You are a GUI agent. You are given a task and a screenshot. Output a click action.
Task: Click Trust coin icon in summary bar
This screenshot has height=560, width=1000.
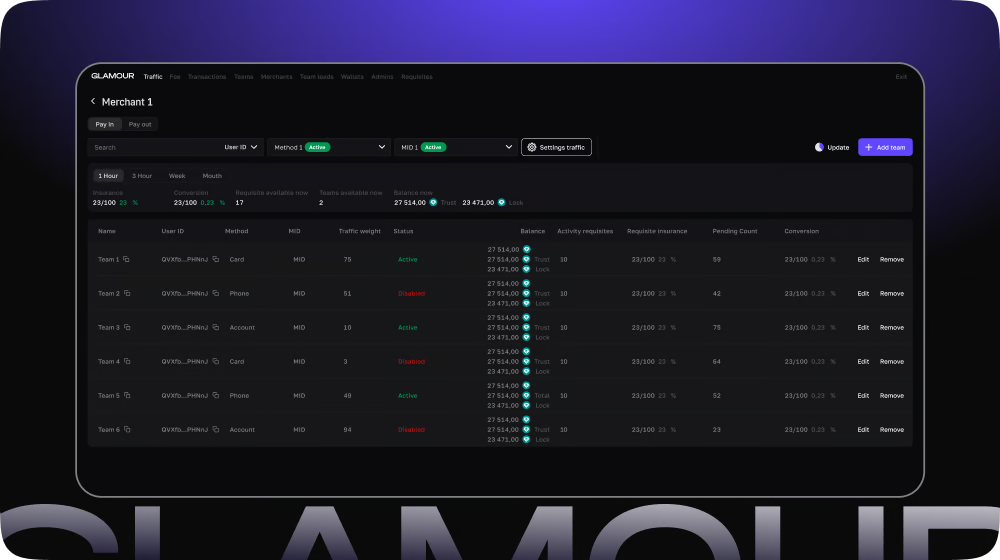pos(433,202)
